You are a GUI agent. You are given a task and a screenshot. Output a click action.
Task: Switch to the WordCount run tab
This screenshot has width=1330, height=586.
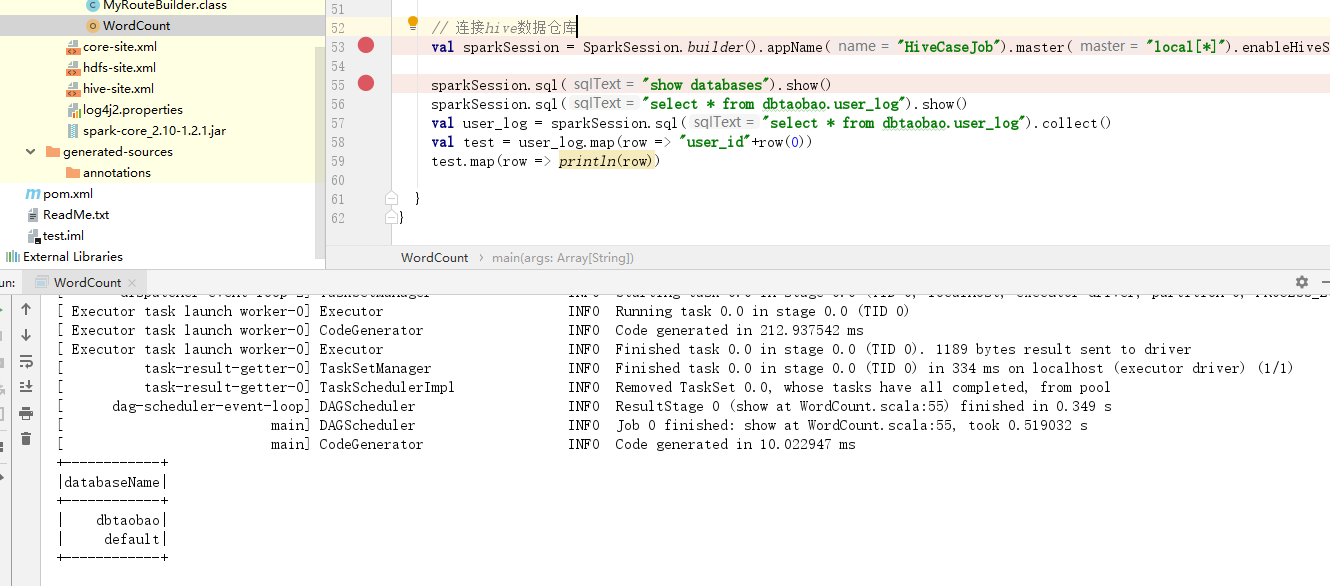[87, 283]
